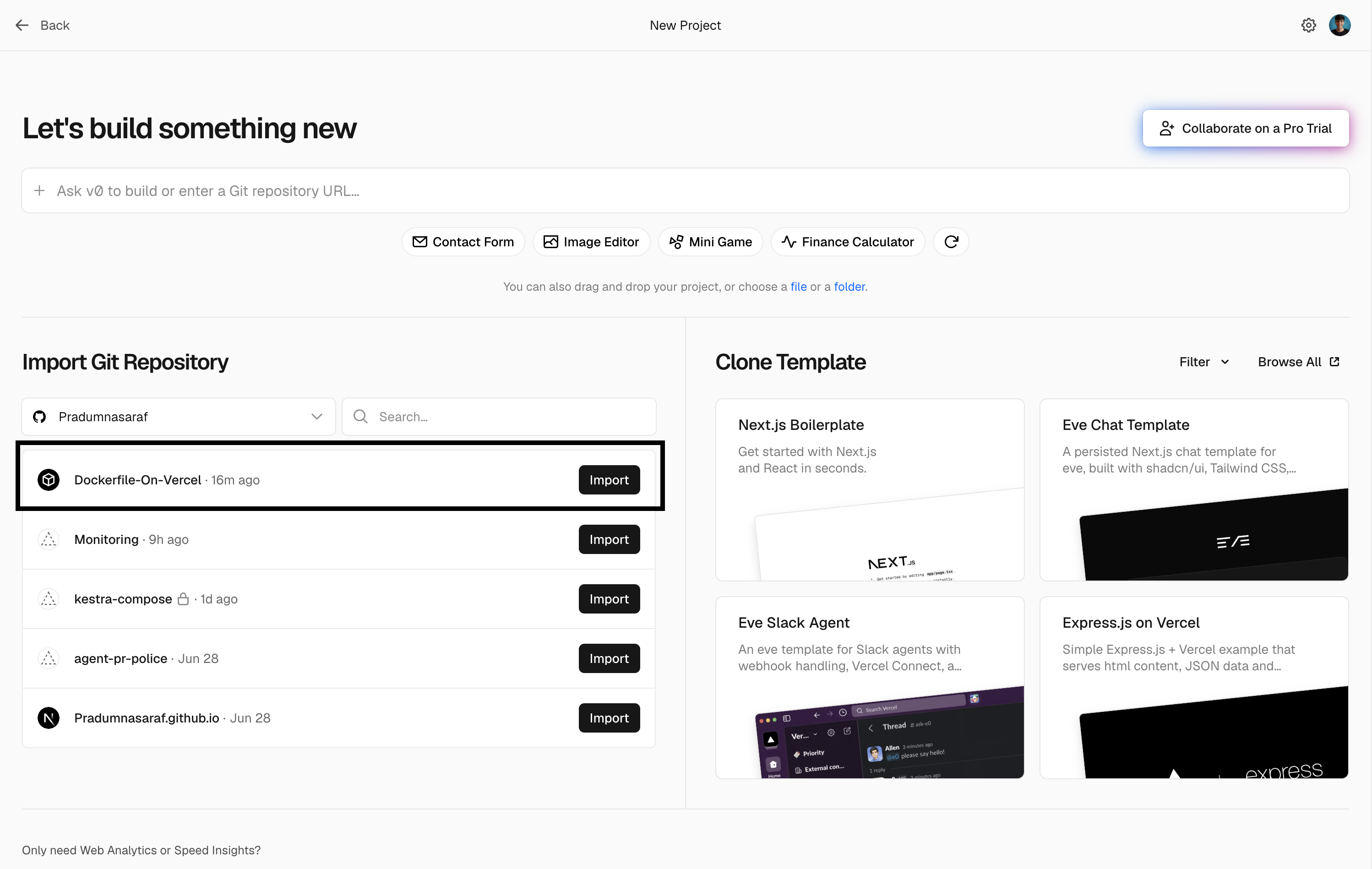Screen dimensions: 1372x869
Task: Focus the repository Search field
Action: click(x=499, y=417)
